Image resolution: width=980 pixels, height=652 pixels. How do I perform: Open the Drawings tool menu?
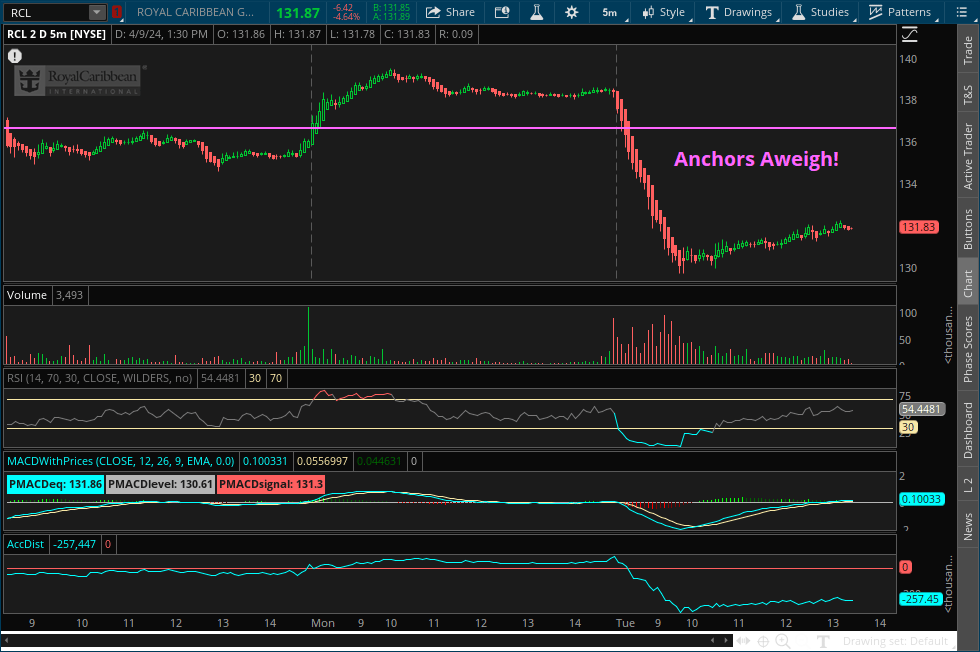[739, 12]
